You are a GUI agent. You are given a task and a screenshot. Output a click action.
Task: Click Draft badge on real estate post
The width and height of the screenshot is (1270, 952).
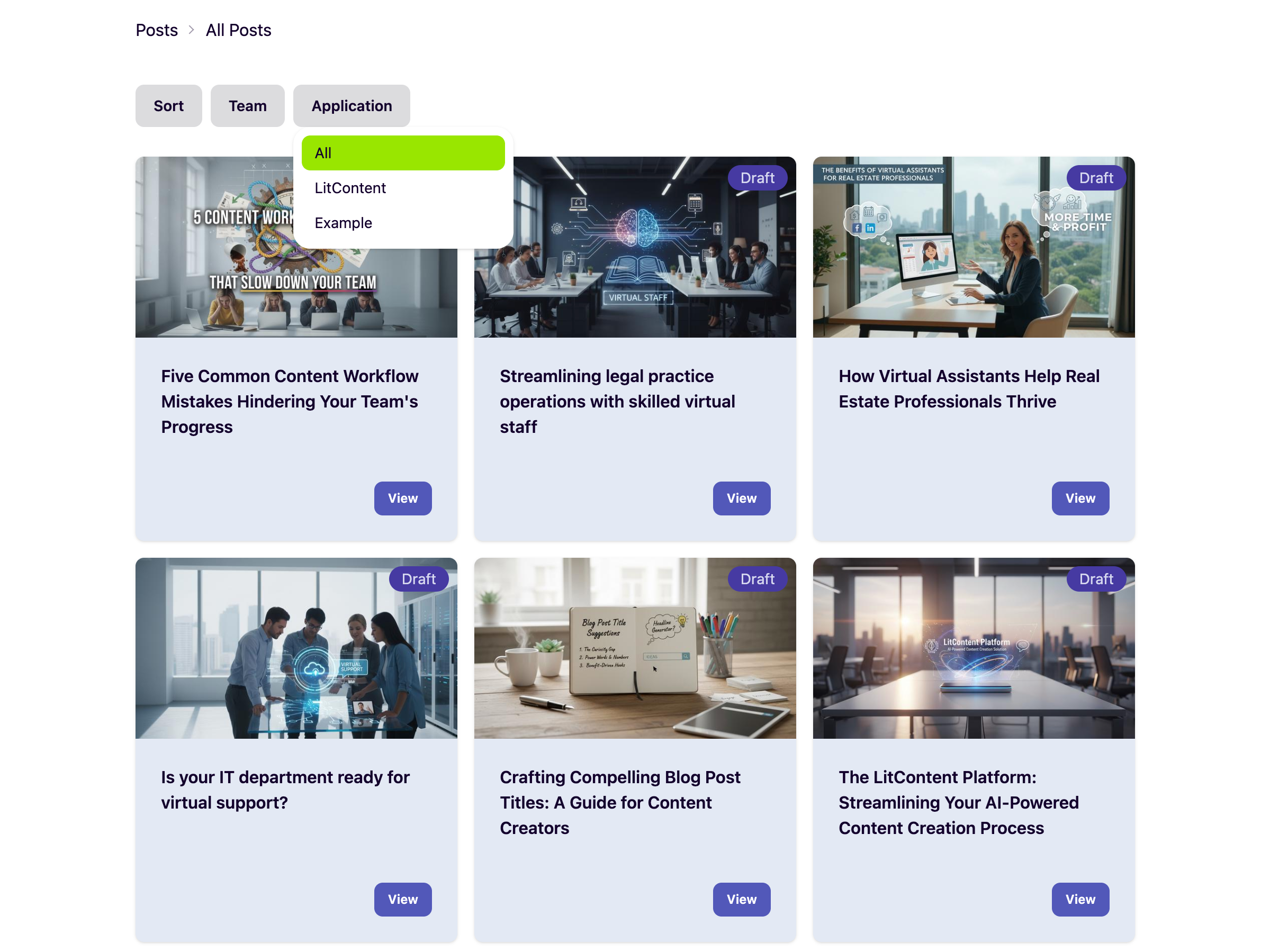[x=1095, y=178]
